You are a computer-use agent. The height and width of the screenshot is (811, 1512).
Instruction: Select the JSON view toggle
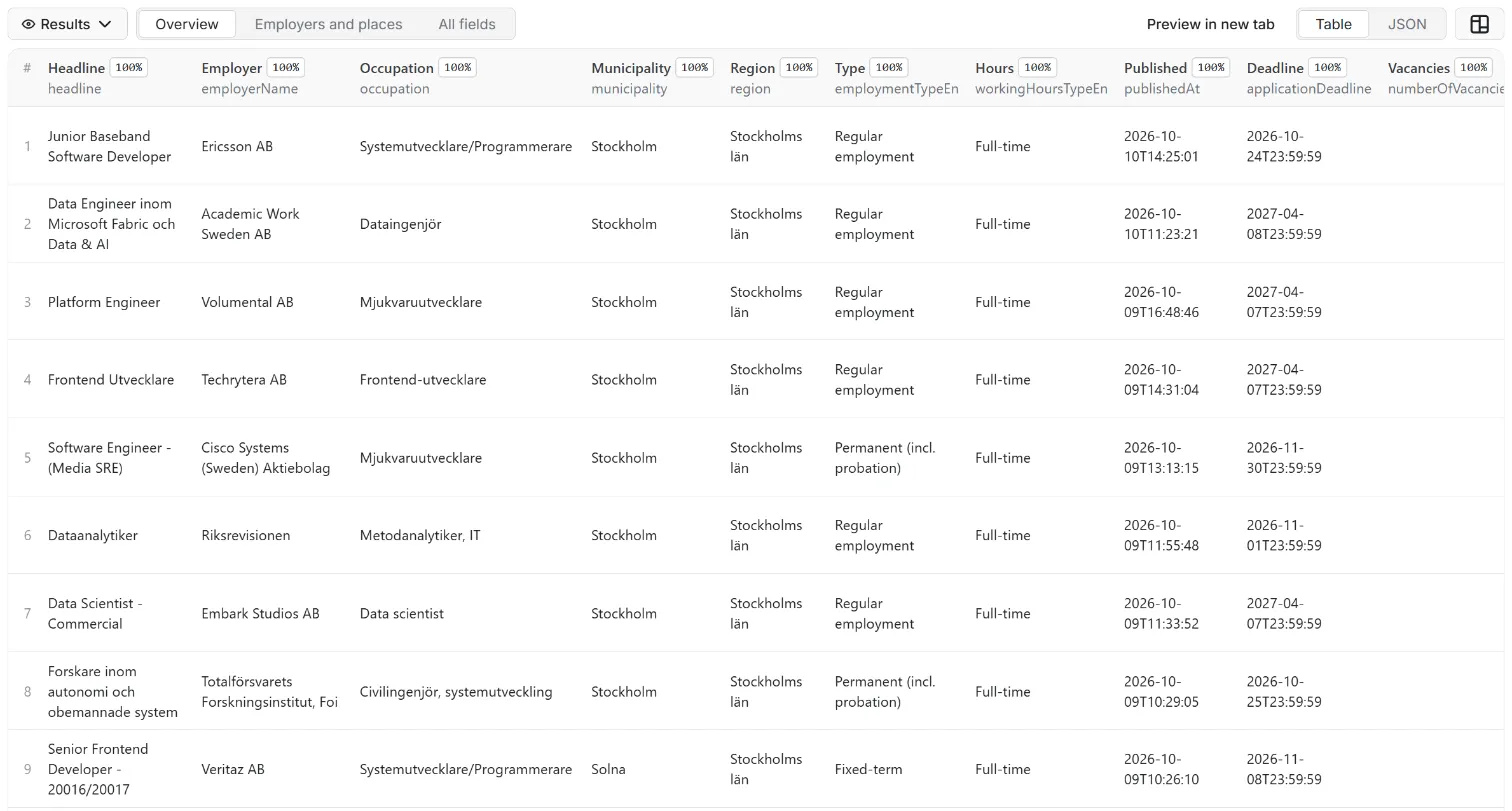1407,24
